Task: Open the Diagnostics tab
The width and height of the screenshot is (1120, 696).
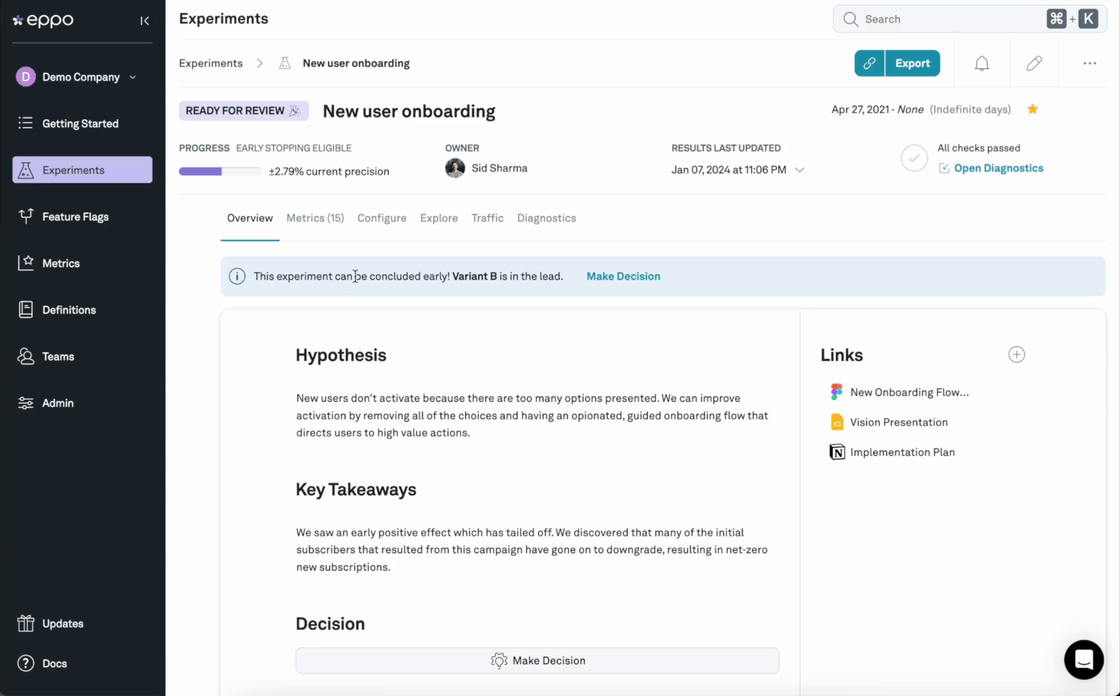Action: [x=546, y=218]
